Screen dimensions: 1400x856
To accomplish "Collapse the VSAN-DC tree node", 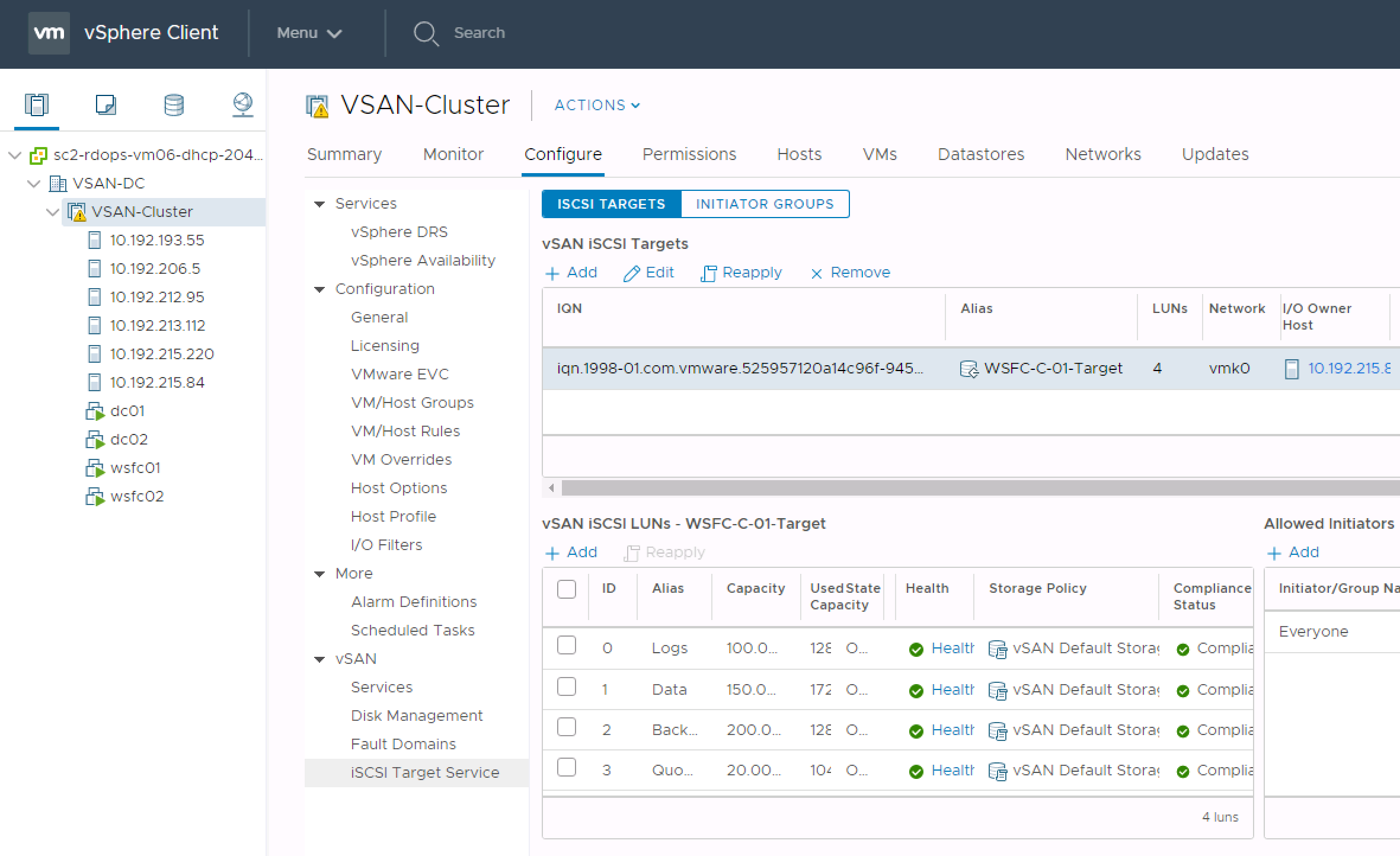I will 34,184.
